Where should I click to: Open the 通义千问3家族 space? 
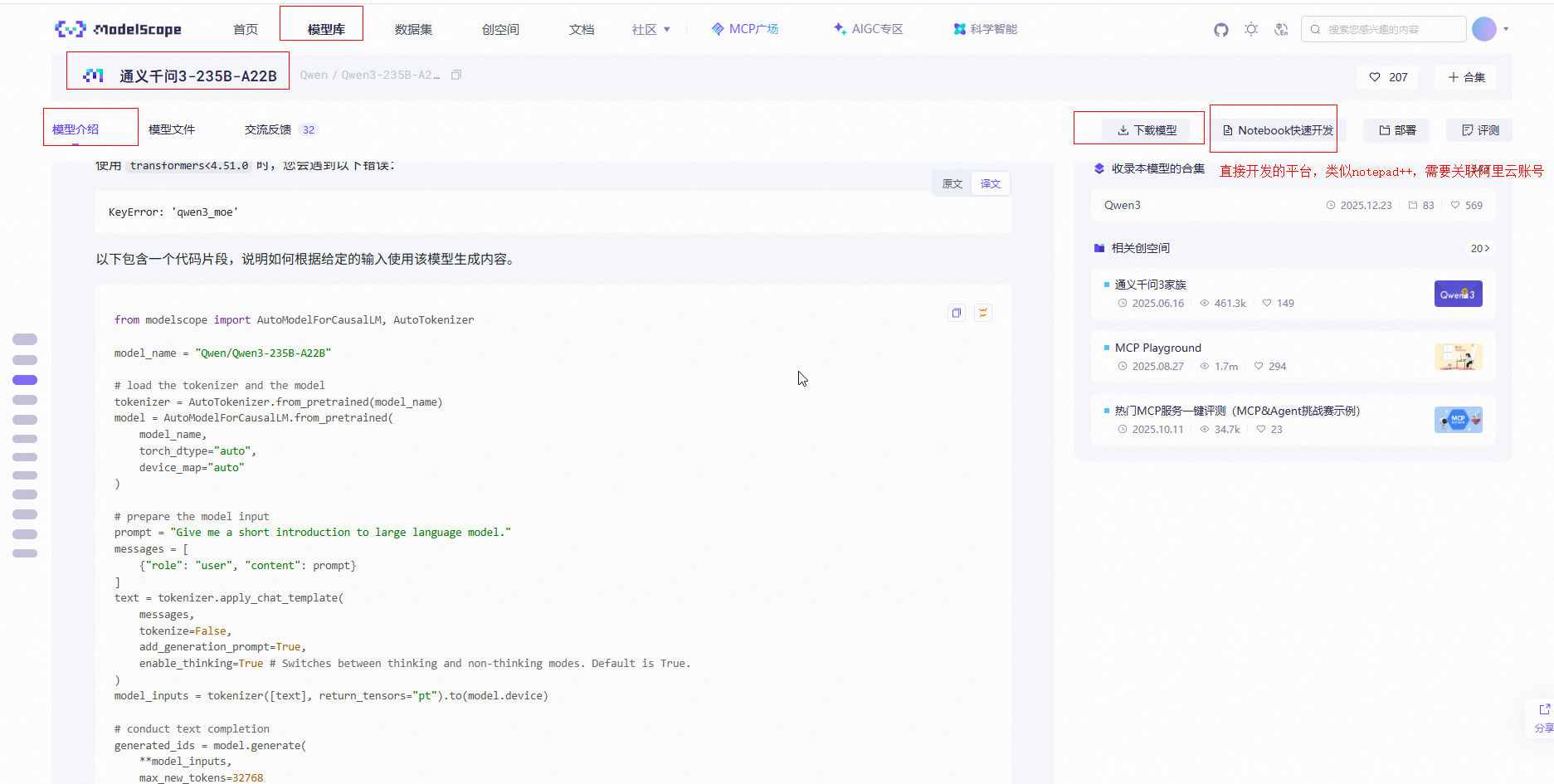[x=1293, y=294]
